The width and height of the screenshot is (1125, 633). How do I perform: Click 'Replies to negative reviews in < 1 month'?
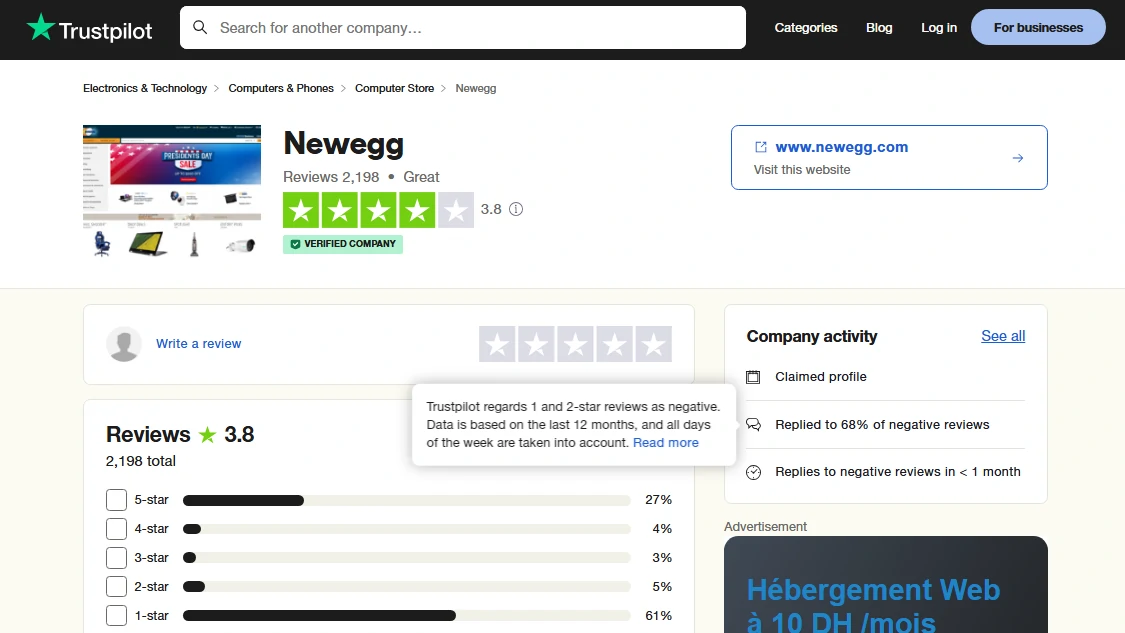[x=898, y=472]
